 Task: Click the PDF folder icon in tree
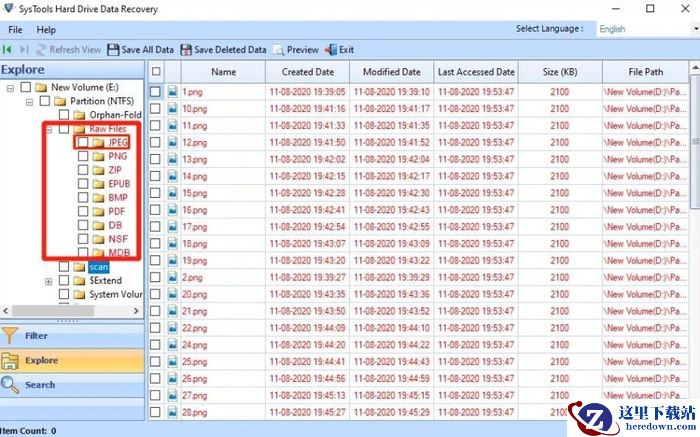(x=98, y=212)
